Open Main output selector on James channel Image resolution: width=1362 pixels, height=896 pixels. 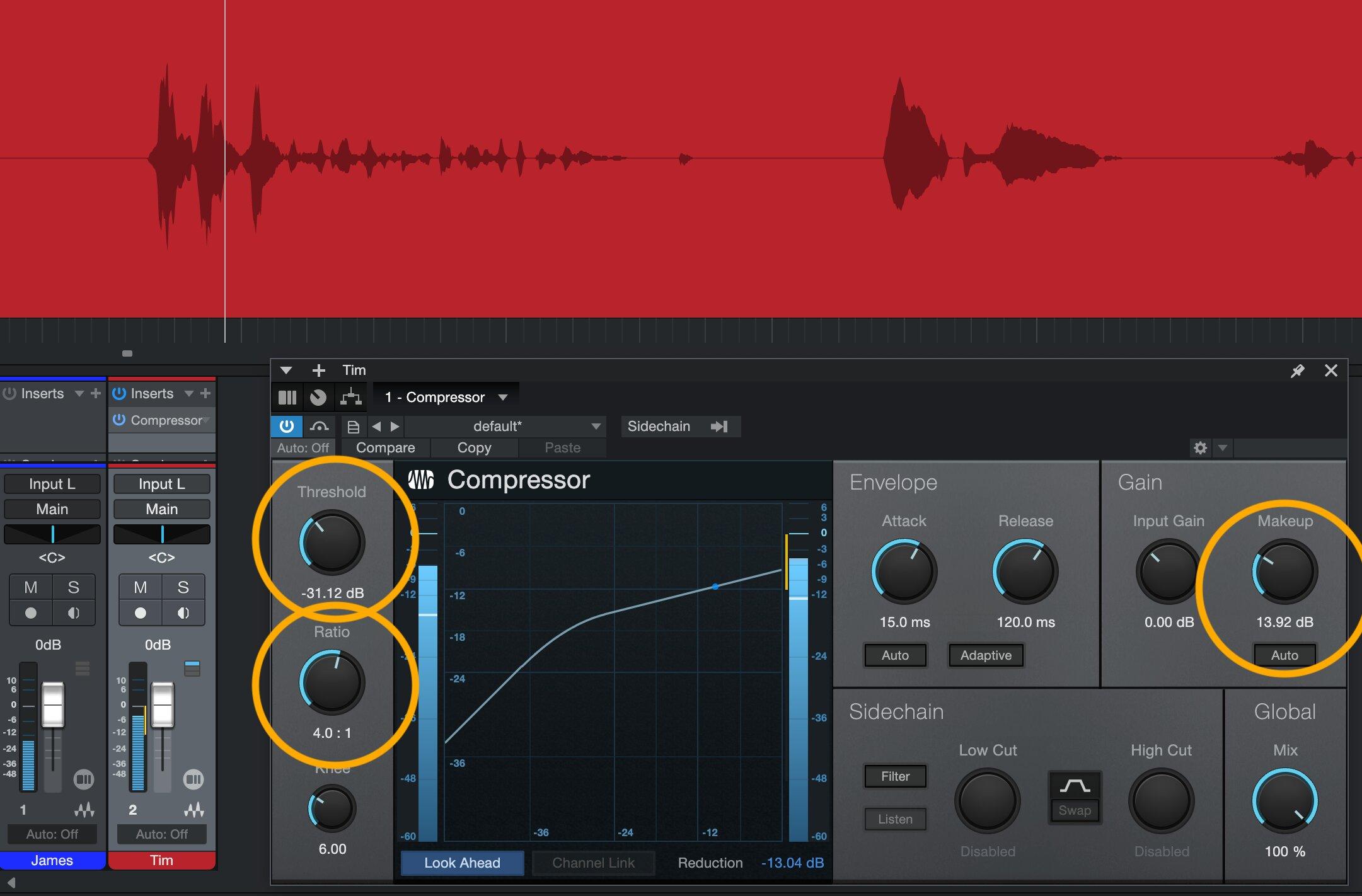(52, 509)
